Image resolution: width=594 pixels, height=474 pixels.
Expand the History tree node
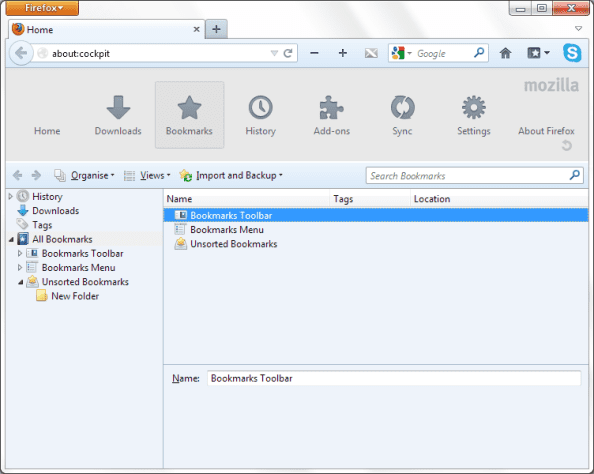(x=11, y=196)
